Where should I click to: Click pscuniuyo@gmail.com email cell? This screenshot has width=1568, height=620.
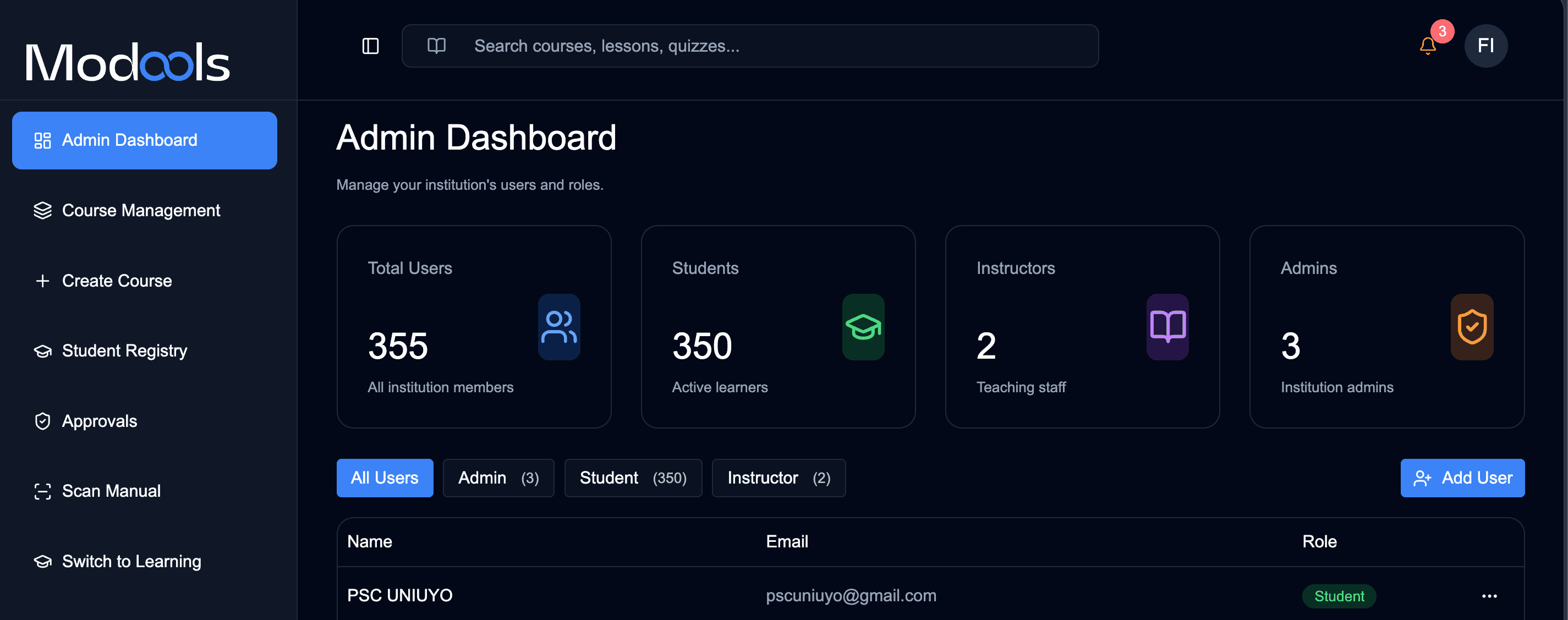pyautogui.click(x=851, y=596)
